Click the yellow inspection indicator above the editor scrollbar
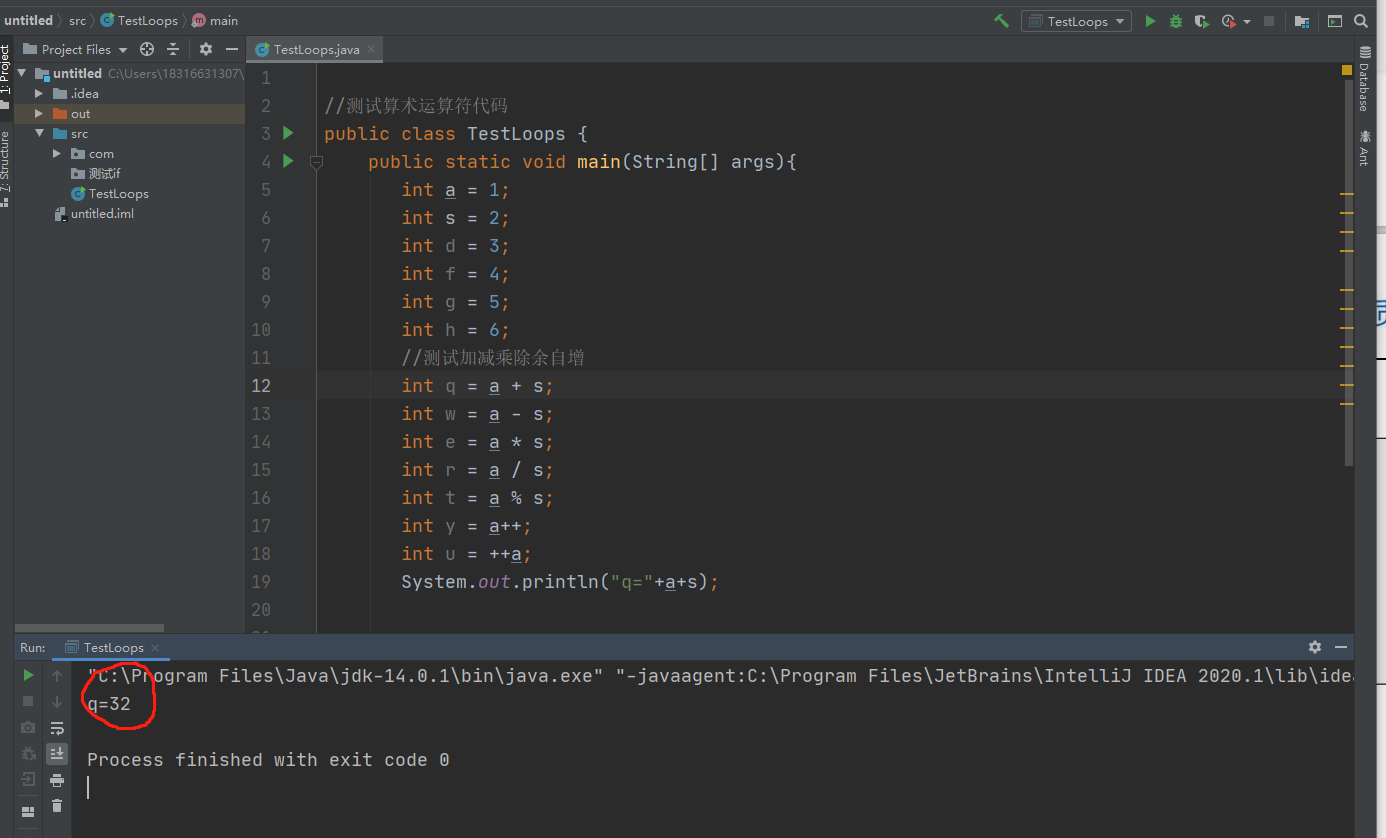1386x838 pixels. [1346, 70]
